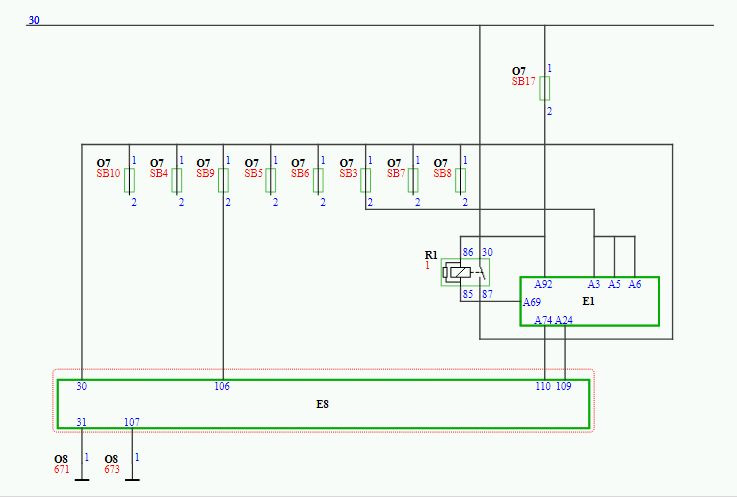Viewport: 737px width, 497px height.
Task: Click the O8 label above 671
Action: pos(61,459)
